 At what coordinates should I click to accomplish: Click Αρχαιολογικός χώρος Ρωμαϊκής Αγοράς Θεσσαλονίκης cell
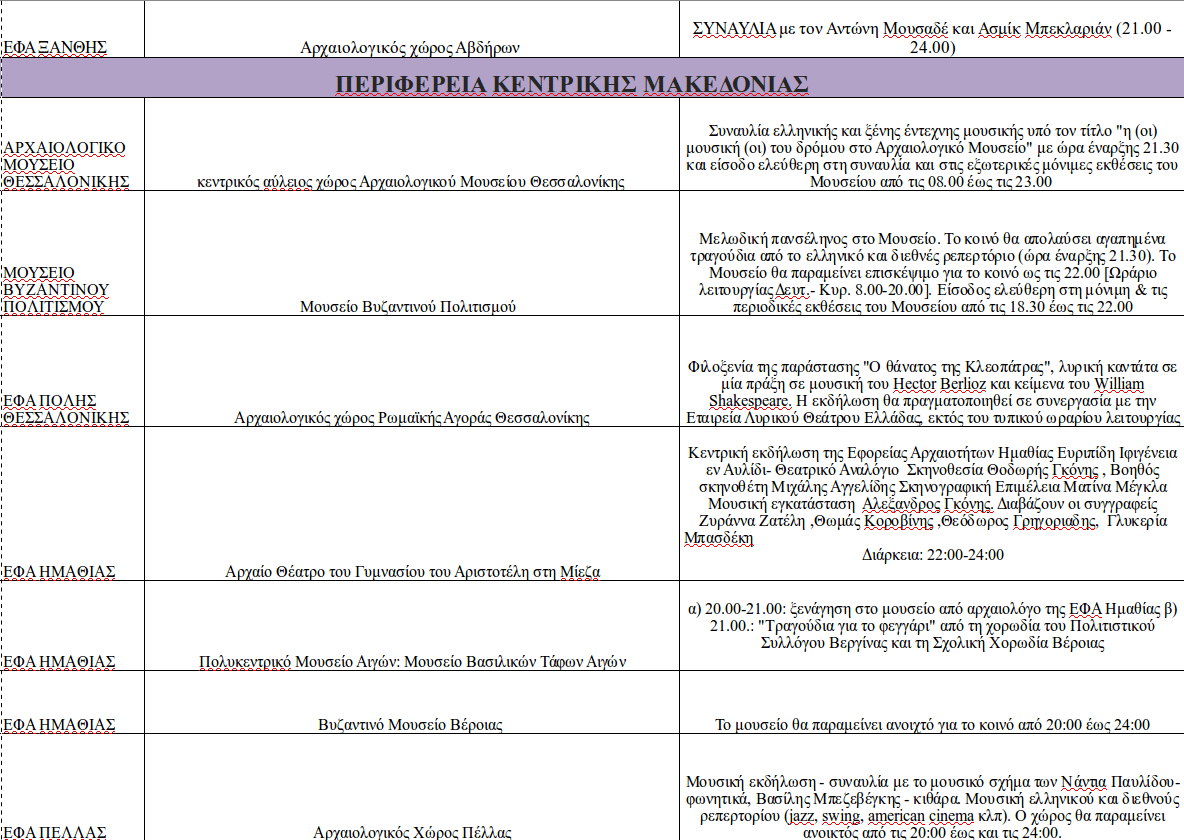tap(411, 417)
